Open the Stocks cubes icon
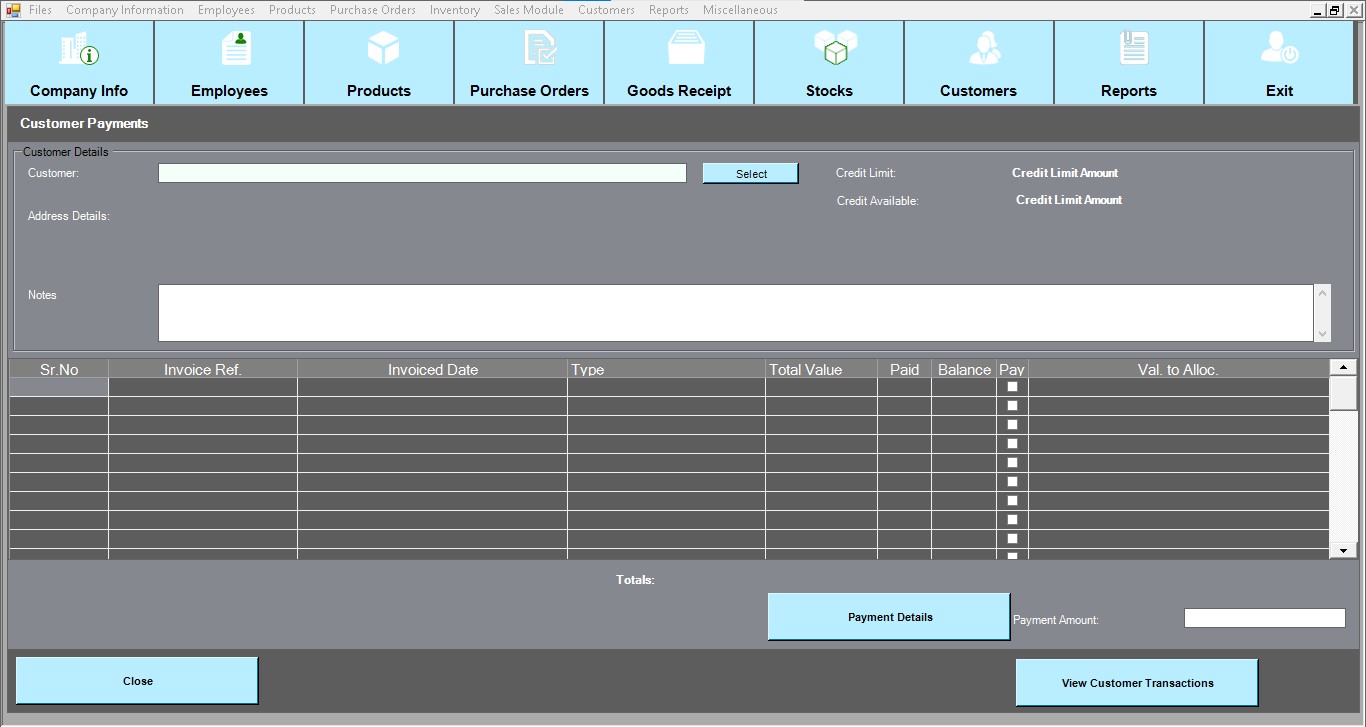Image resolution: width=1366 pixels, height=727 pixels. click(835, 48)
